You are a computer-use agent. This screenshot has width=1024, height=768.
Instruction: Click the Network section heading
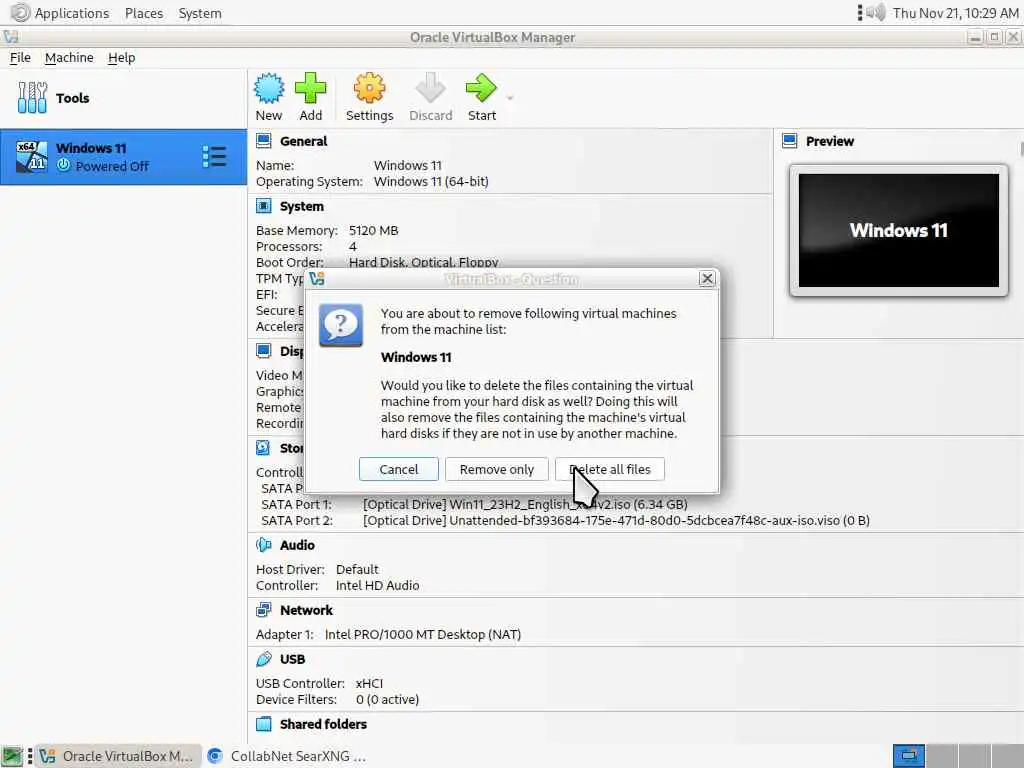click(x=306, y=610)
